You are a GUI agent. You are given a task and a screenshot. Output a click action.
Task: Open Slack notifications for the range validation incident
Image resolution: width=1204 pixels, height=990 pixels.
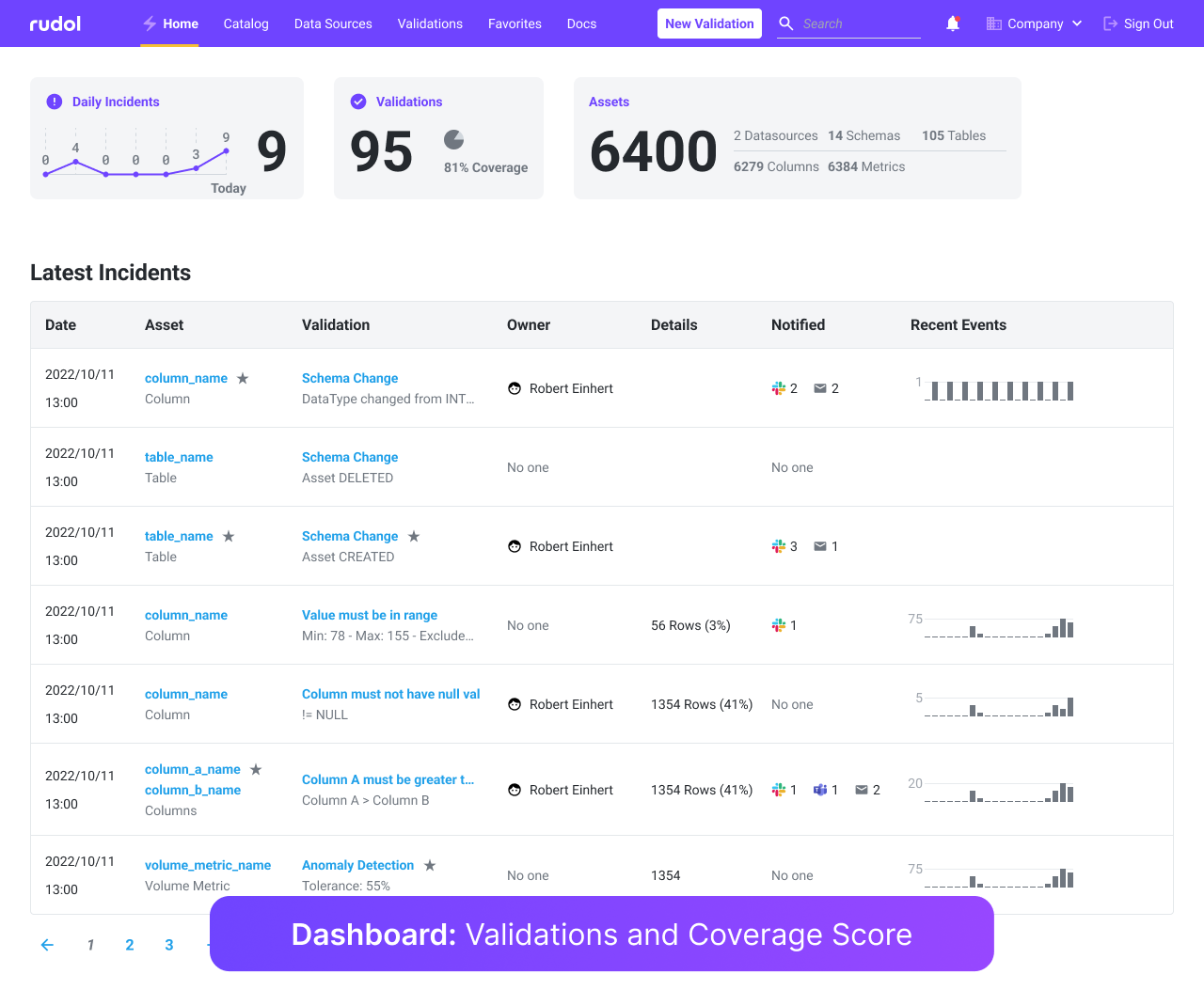tap(776, 625)
